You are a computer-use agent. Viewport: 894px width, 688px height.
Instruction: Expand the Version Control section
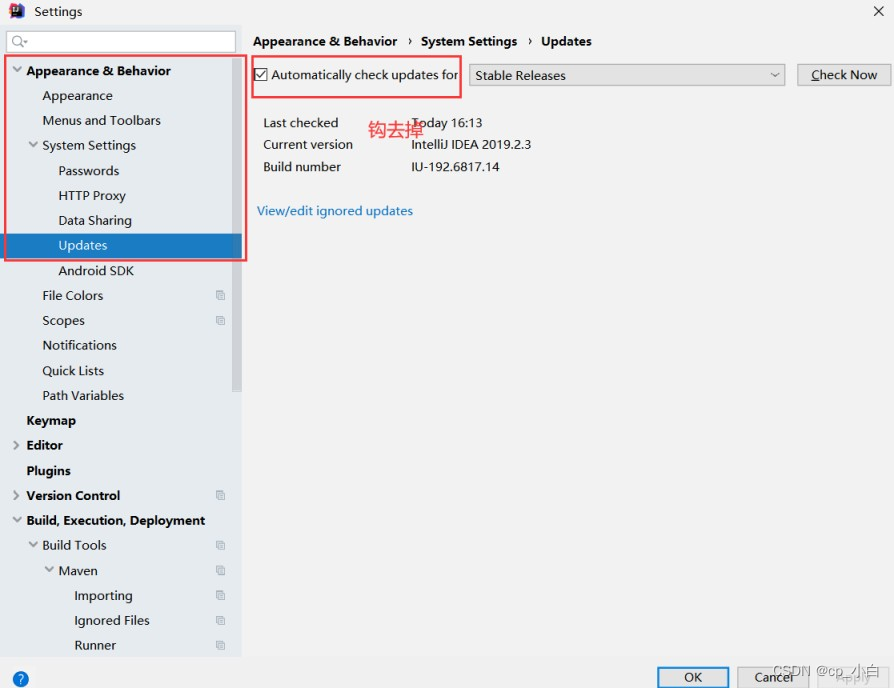pos(16,495)
